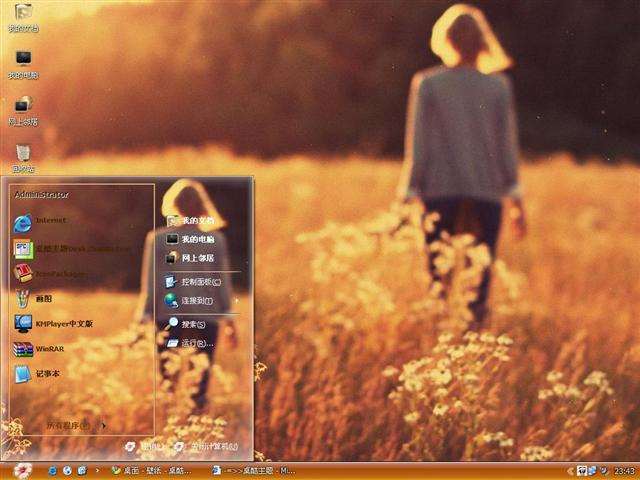The width and height of the screenshot is (640, 480).
Task: Click the flower Start button on taskbar
Action: (x=23, y=471)
